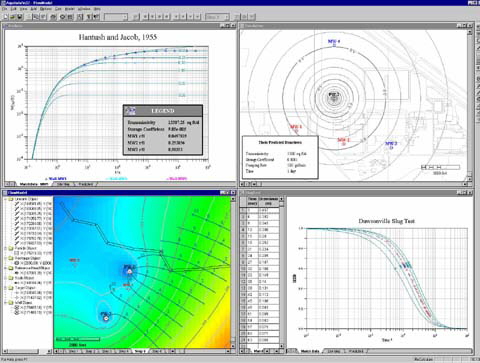The height and width of the screenshot is (363, 480).
Task: Click the Theis Predicted Drawdown info box
Action: point(280,157)
